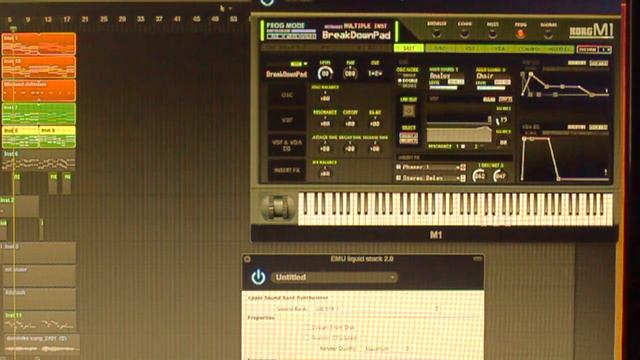Click close circle on EMU liquid stack window
640x360 pixels.
(x=247, y=259)
